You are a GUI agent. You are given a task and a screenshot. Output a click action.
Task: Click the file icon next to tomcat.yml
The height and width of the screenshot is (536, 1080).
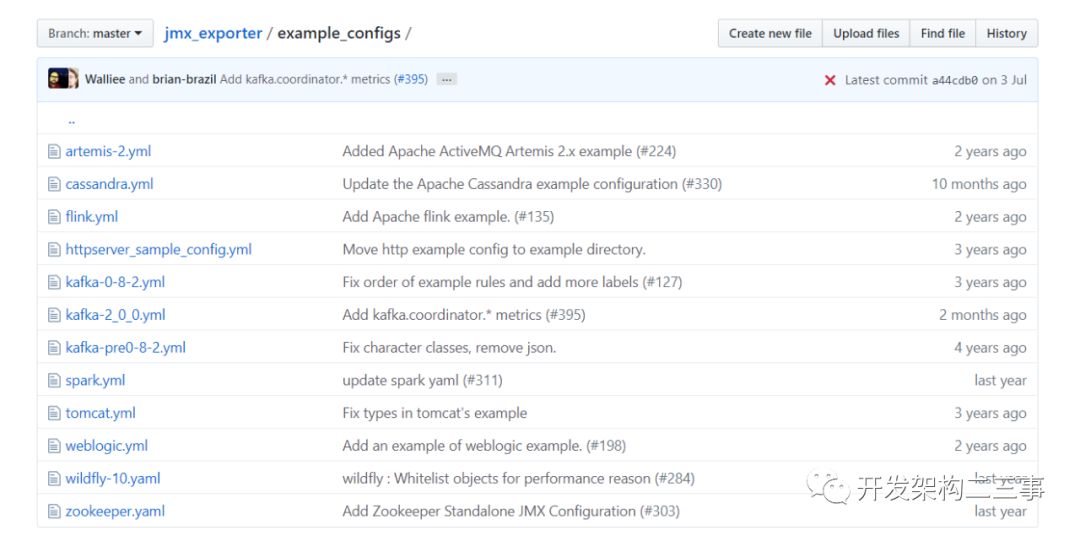(55, 413)
